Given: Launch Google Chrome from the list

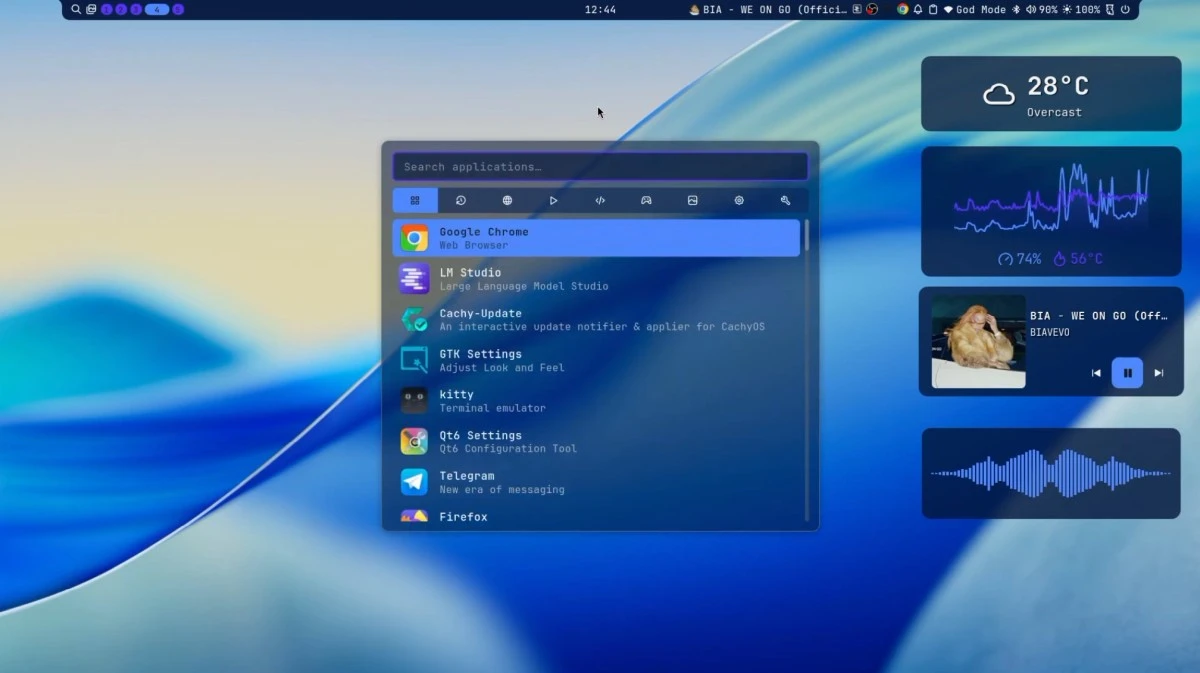Looking at the screenshot, I should pyautogui.click(x=596, y=238).
